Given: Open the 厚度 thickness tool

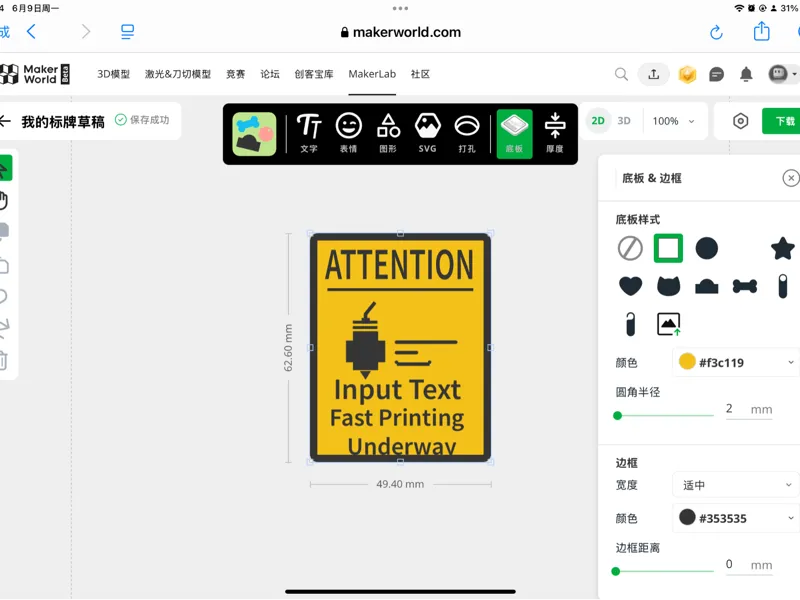Looking at the screenshot, I should pyautogui.click(x=555, y=134).
